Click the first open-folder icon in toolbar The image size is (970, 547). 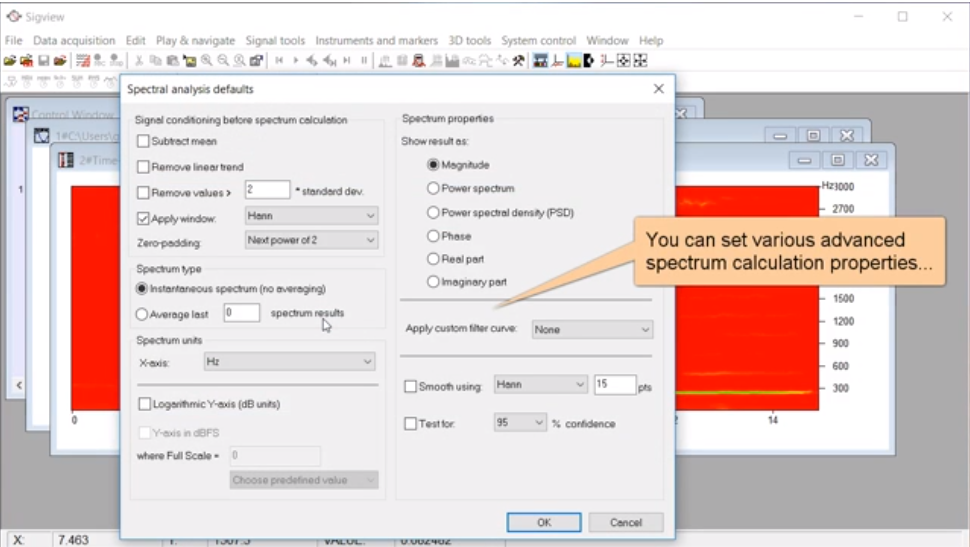(x=10, y=61)
